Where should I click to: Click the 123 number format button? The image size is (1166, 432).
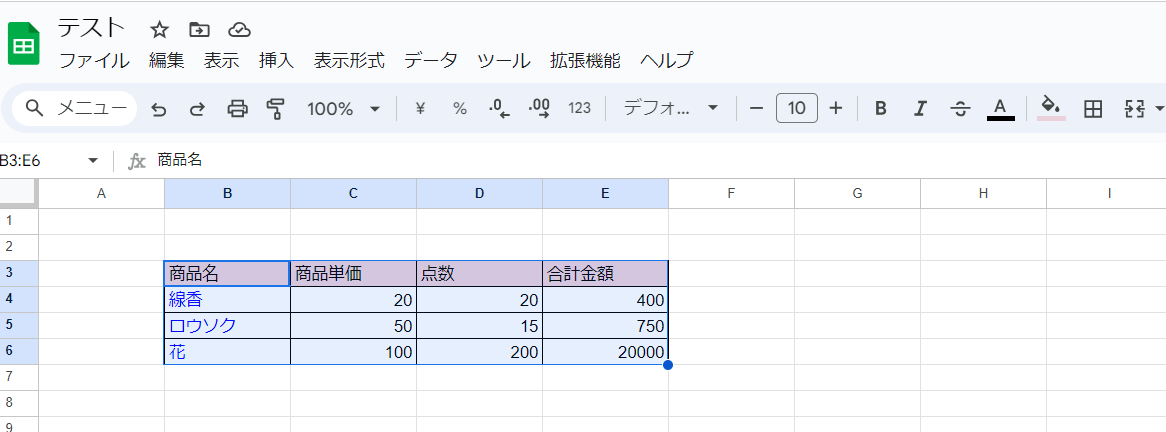click(x=579, y=109)
